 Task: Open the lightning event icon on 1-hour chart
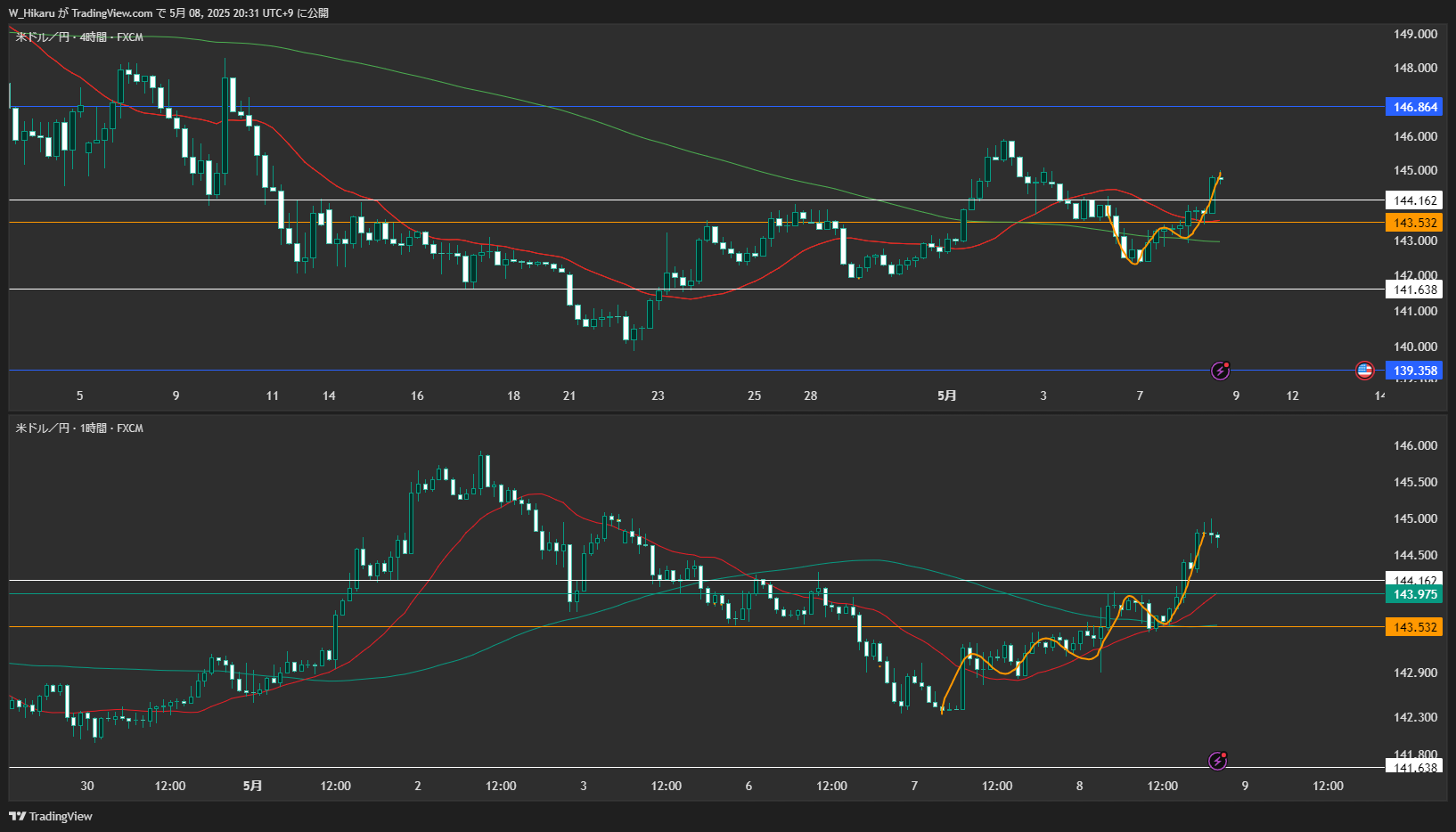click(x=1217, y=761)
